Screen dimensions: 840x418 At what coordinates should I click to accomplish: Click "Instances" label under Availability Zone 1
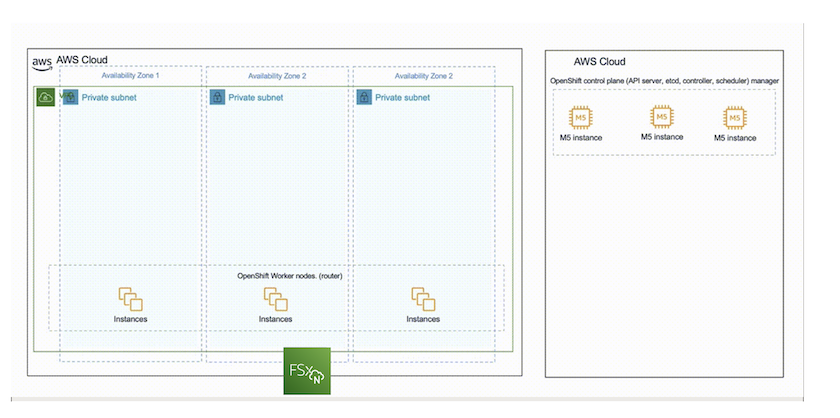[130, 319]
